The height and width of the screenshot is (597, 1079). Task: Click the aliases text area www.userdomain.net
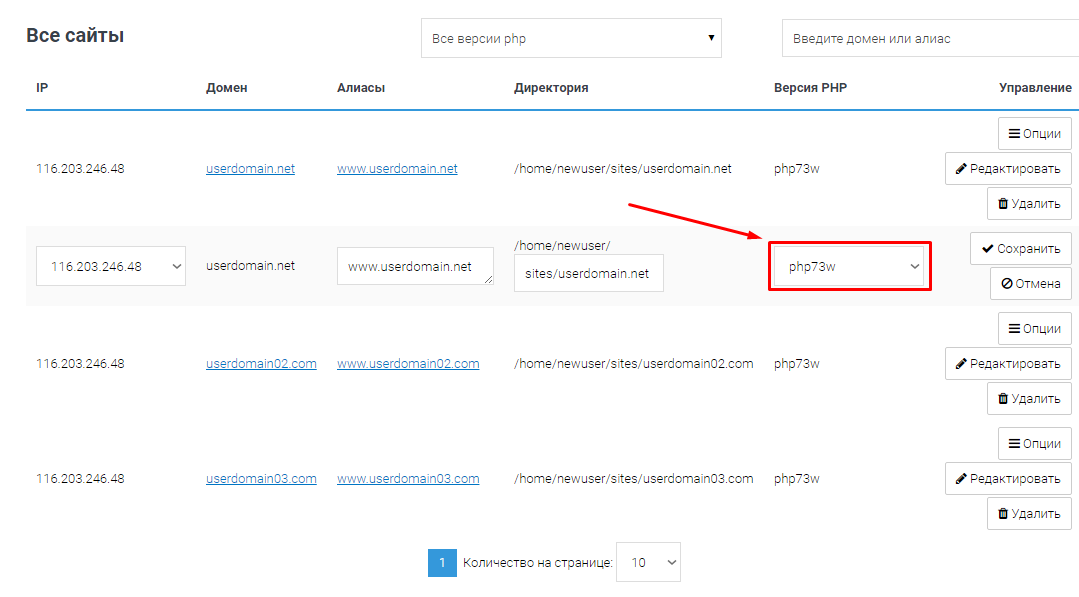[x=415, y=267]
